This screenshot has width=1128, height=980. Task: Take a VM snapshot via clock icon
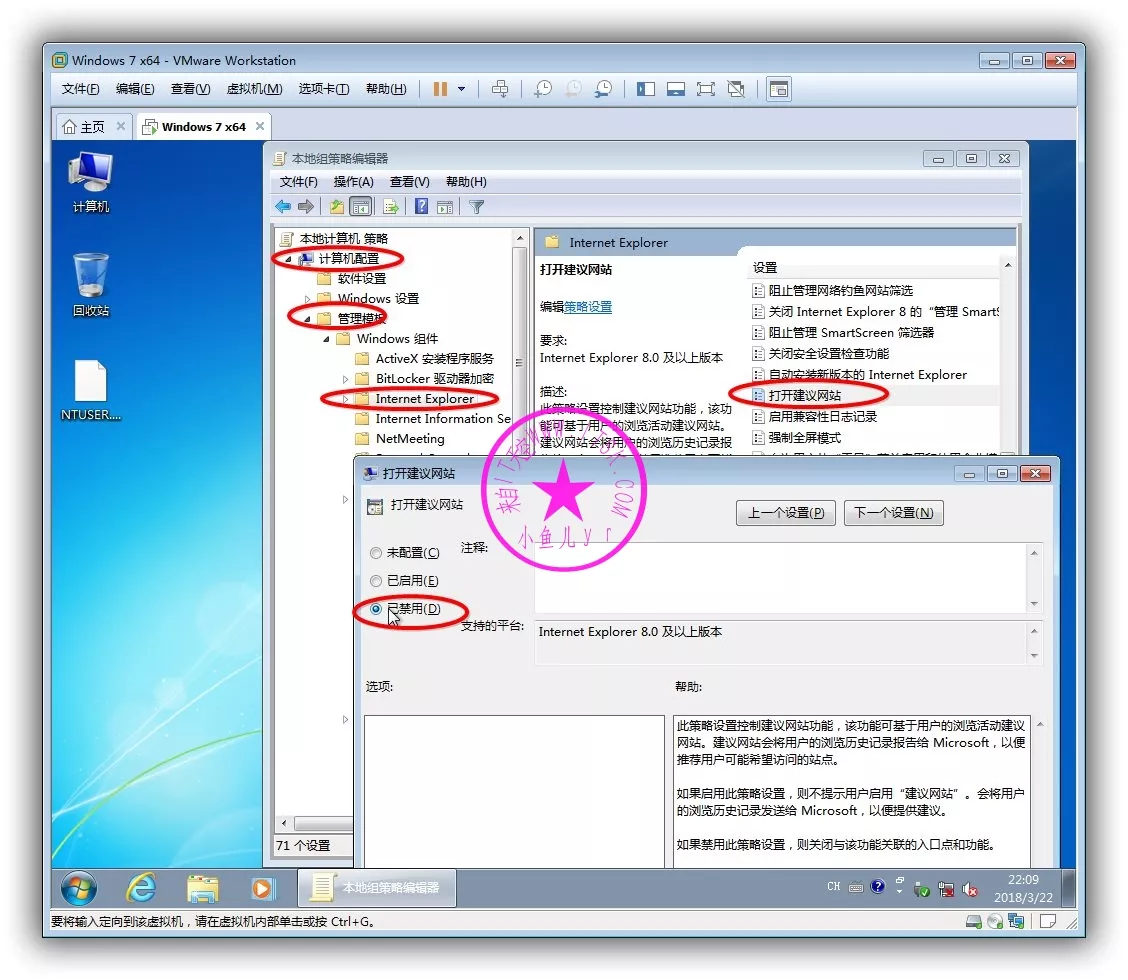tap(543, 89)
